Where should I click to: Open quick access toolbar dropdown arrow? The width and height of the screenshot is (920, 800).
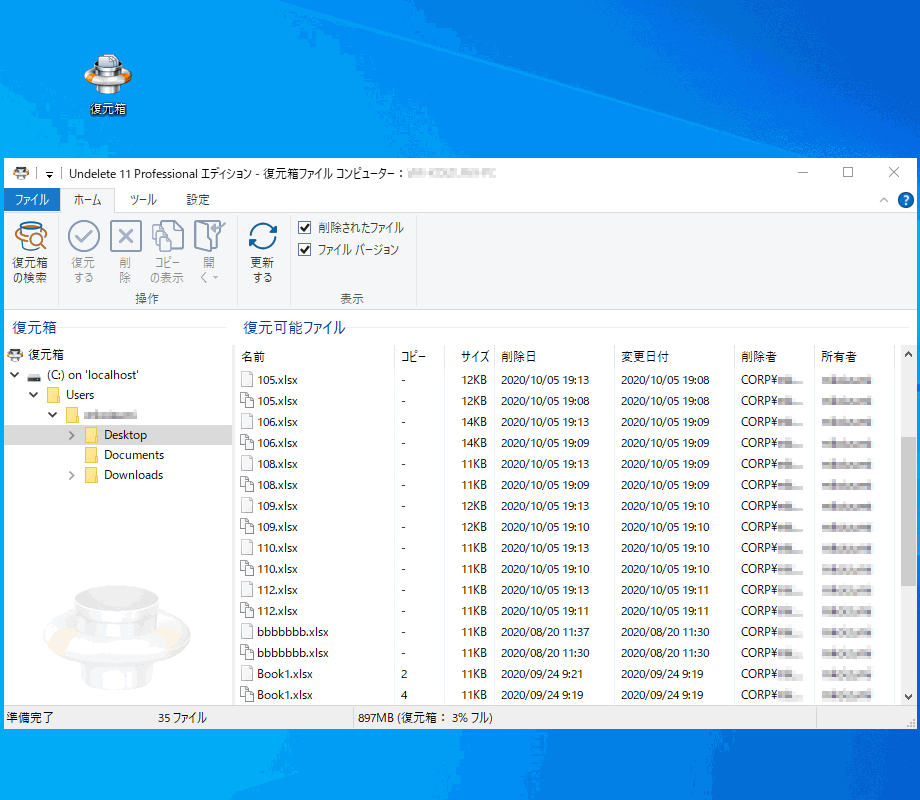click(49, 174)
